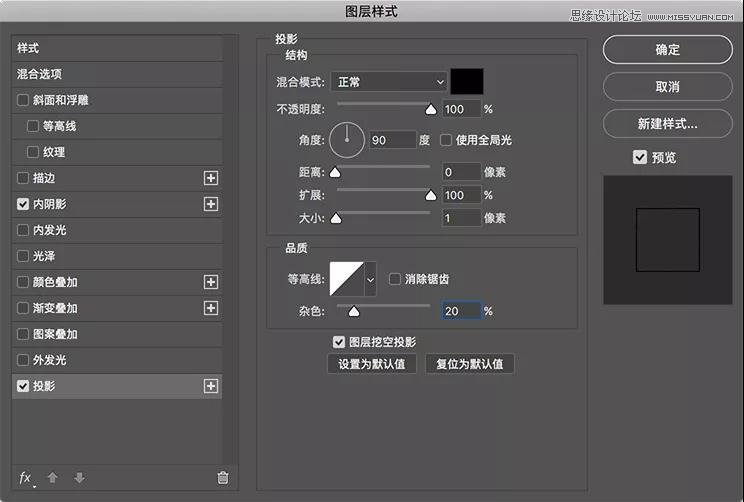
Task: Enable the 斜面和浮雕 checkbox
Action: 23,100
